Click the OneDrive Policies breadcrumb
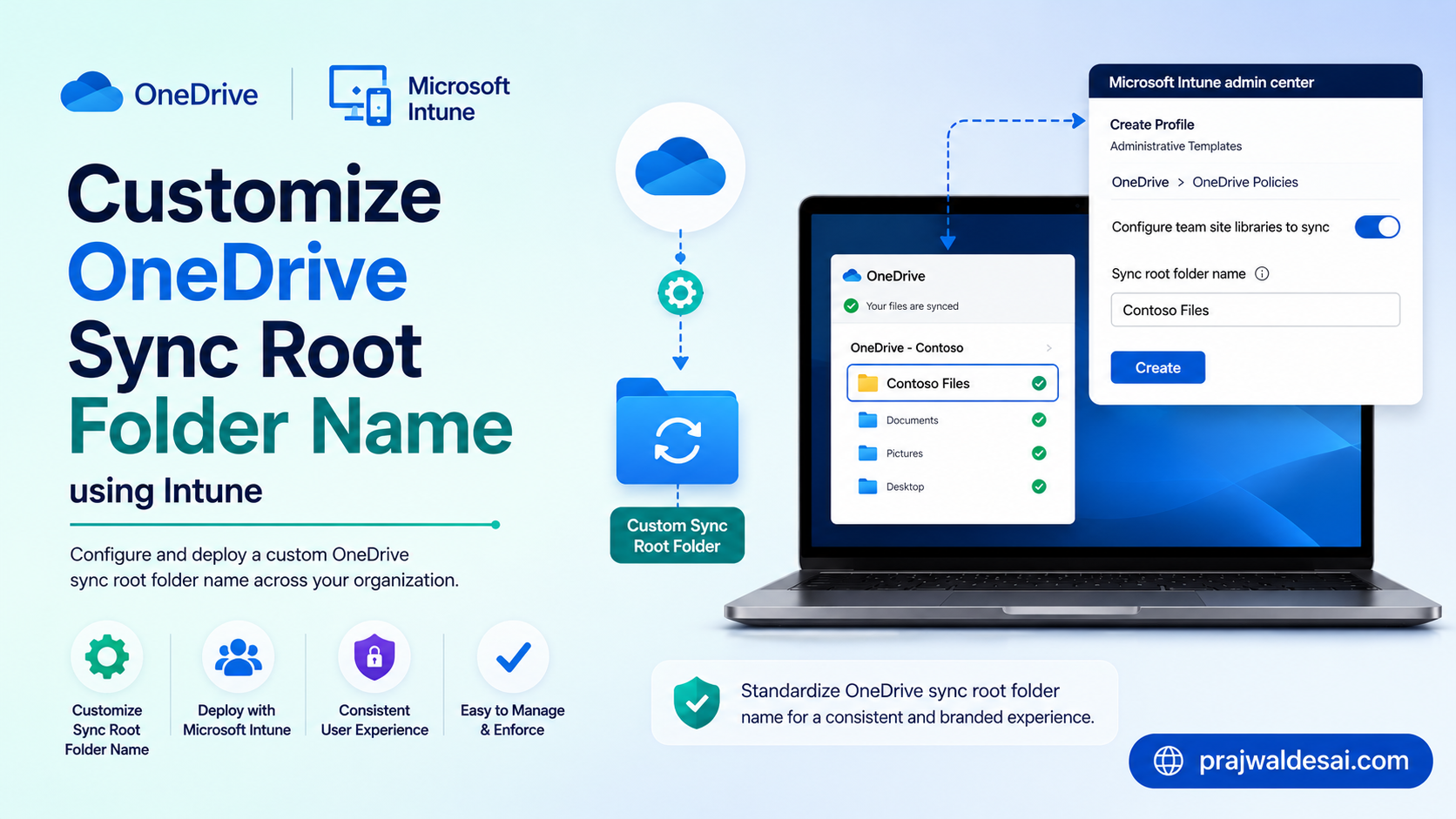The image size is (1456, 819). pyautogui.click(x=1244, y=182)
